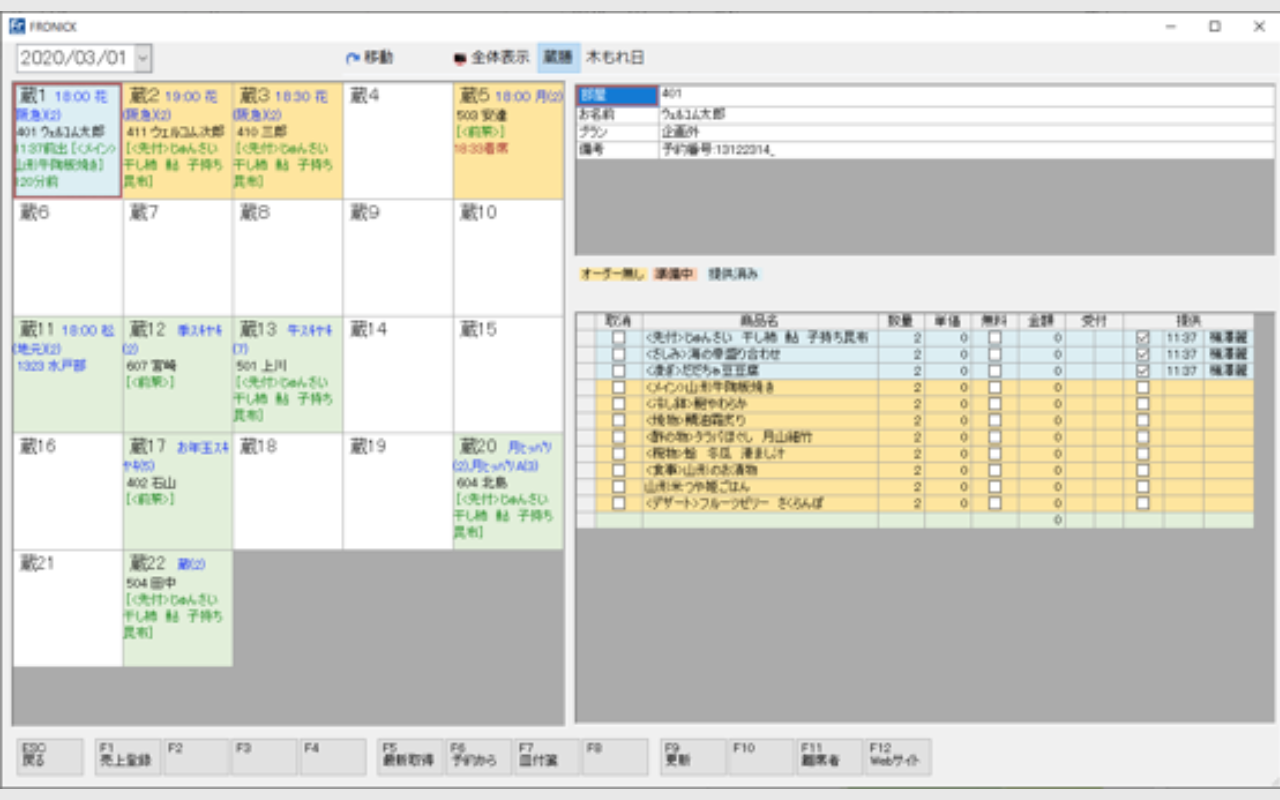The height and width of the screenshot is (800, 1280).
Task: Click the F9 更新 button
Action: (693, 757)
